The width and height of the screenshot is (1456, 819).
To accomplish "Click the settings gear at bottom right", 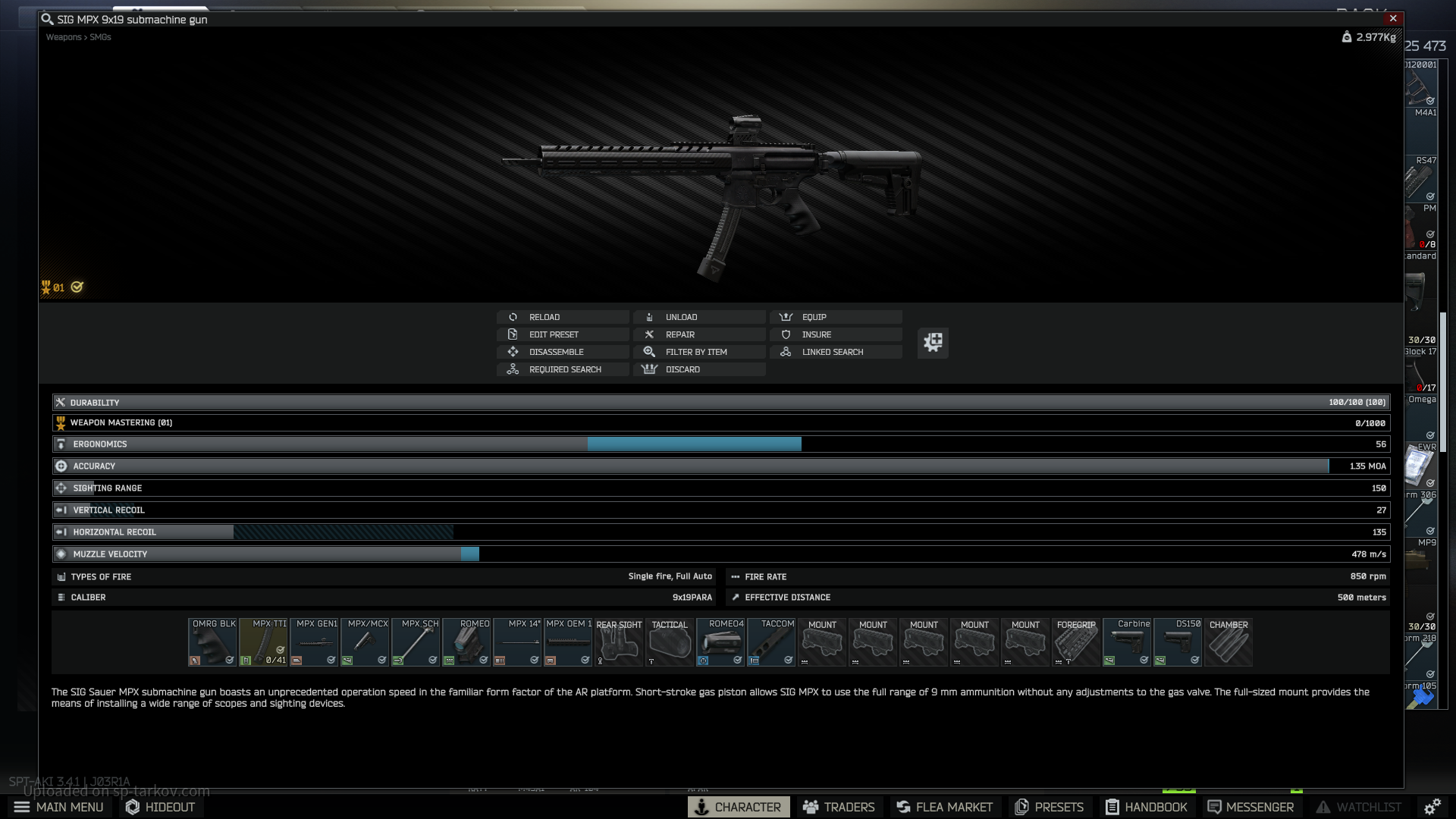I will (1432, 807).
